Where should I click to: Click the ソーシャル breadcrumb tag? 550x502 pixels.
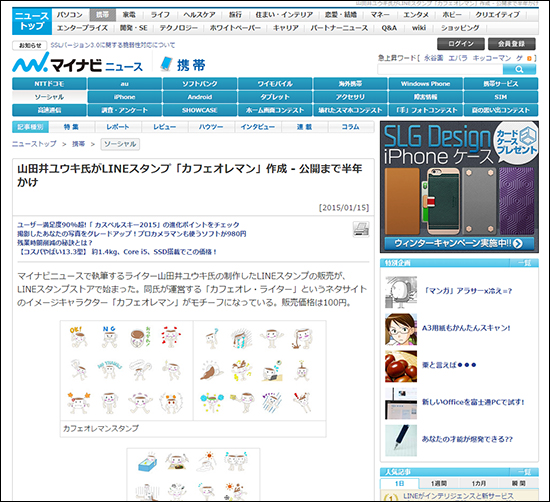120,144
